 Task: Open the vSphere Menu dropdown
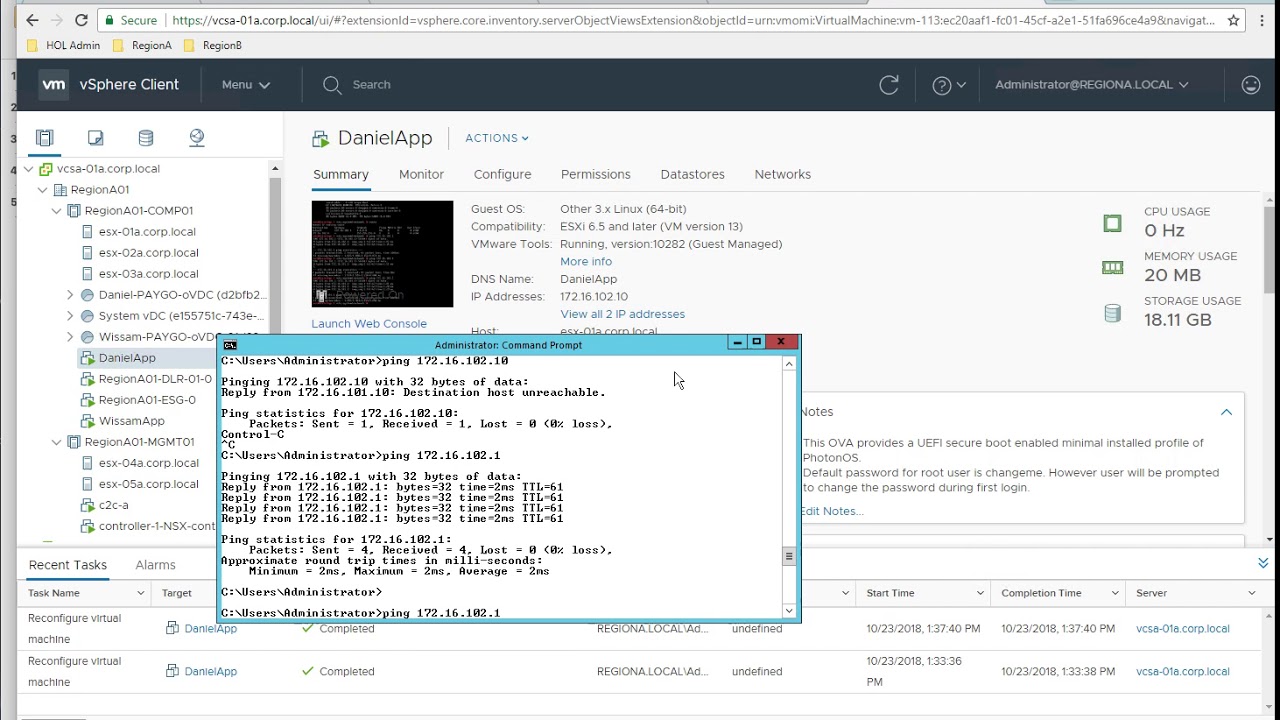tap(246, 85)
